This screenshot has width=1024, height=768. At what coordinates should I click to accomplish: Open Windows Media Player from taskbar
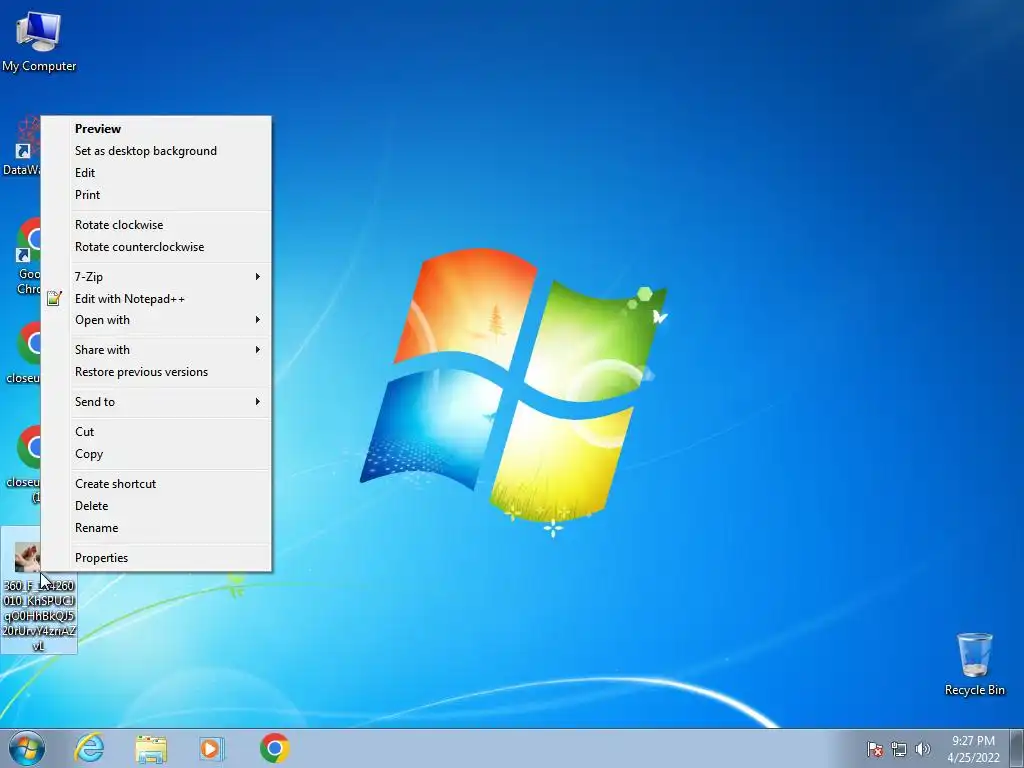[211, 748]
